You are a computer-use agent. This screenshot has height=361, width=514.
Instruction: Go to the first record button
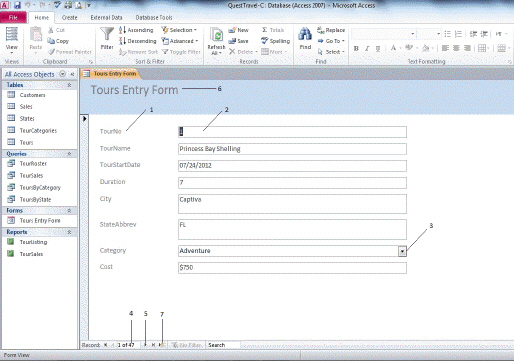pyautogui.click(x=105, y=345)
